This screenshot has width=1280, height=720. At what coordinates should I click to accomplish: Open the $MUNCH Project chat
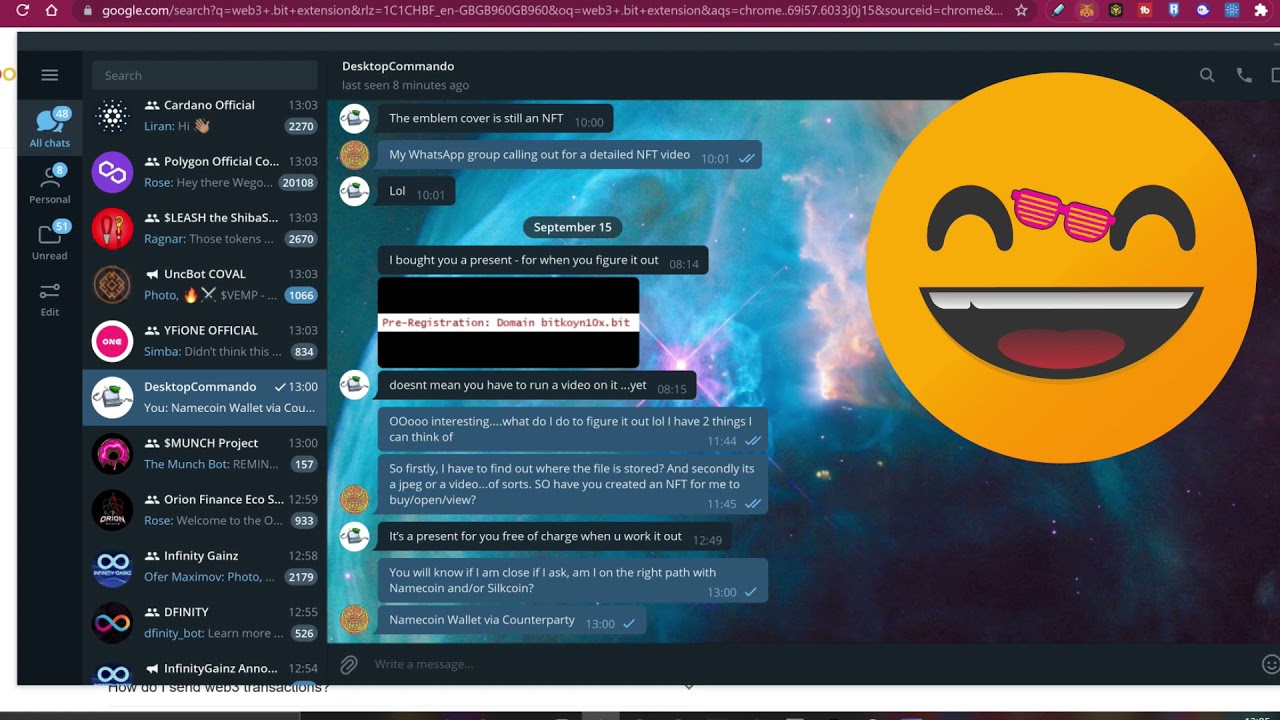[205, 454]
